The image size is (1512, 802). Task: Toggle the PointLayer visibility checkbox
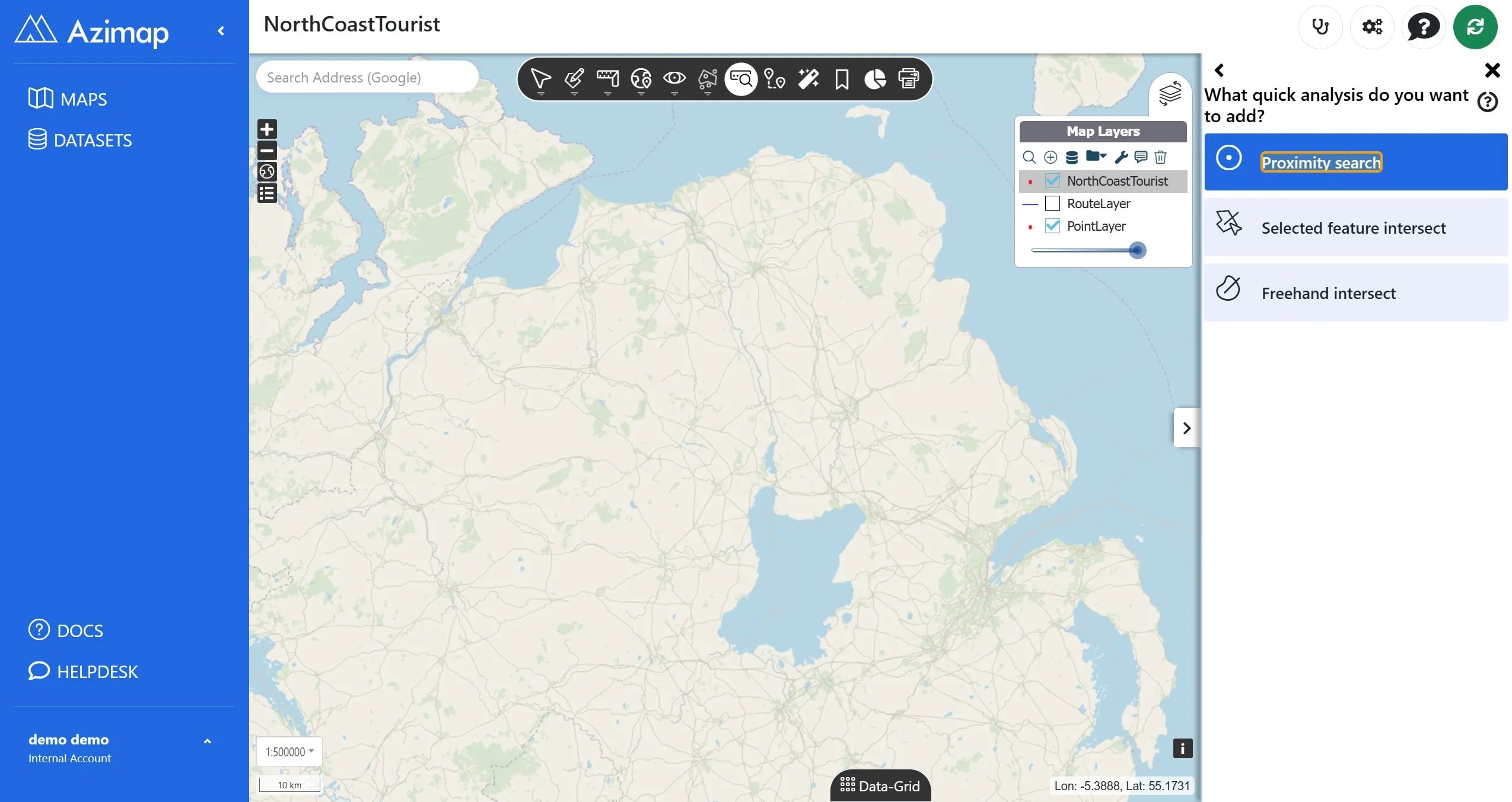tap(1052, 226)
